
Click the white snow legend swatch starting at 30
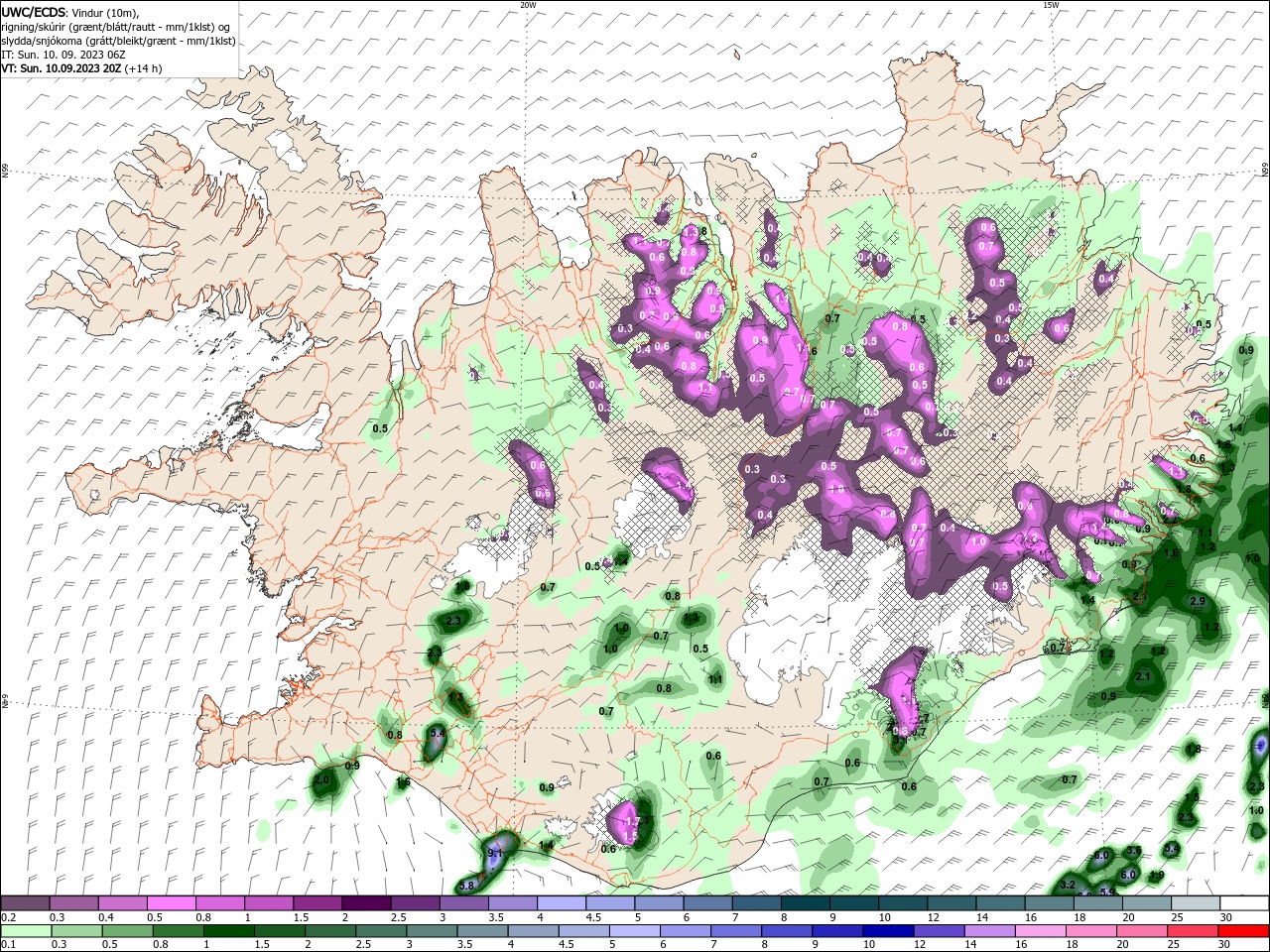pos(1245,903)
